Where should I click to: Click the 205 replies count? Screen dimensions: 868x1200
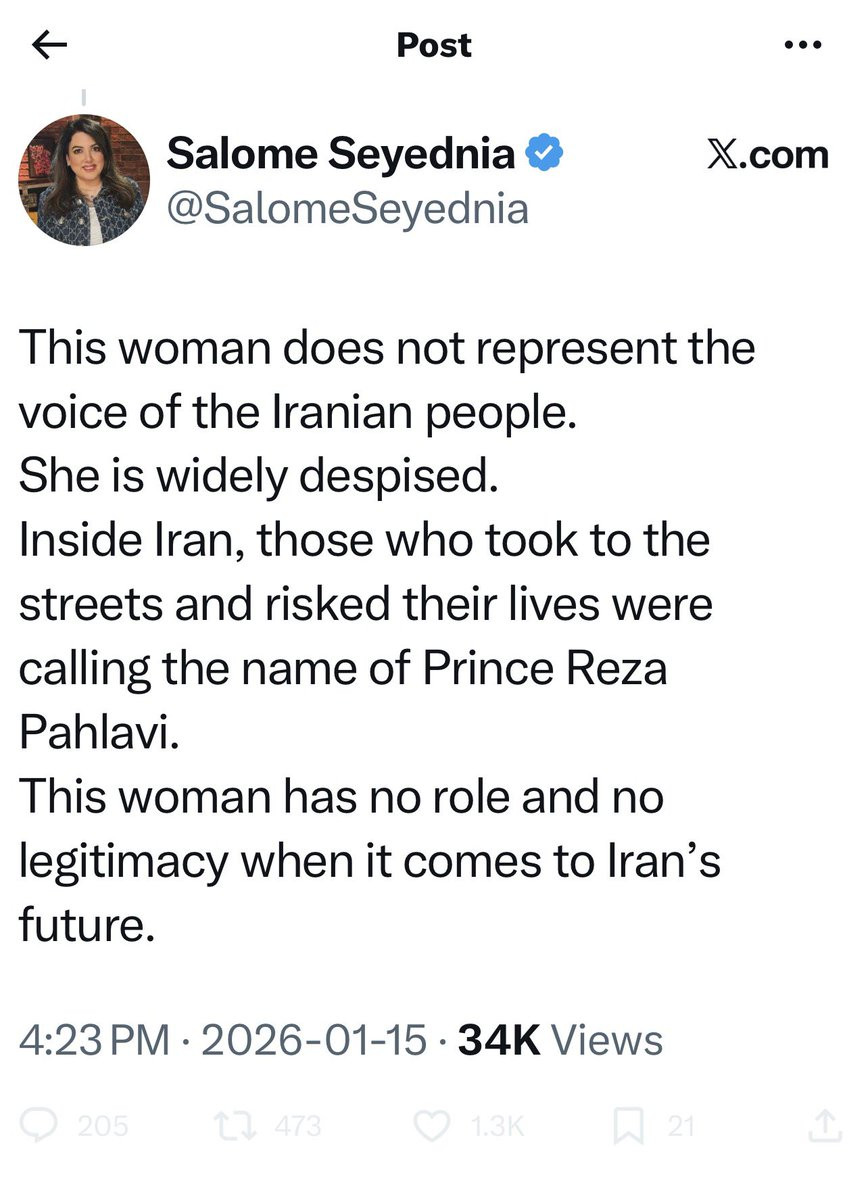[102, 1127]
